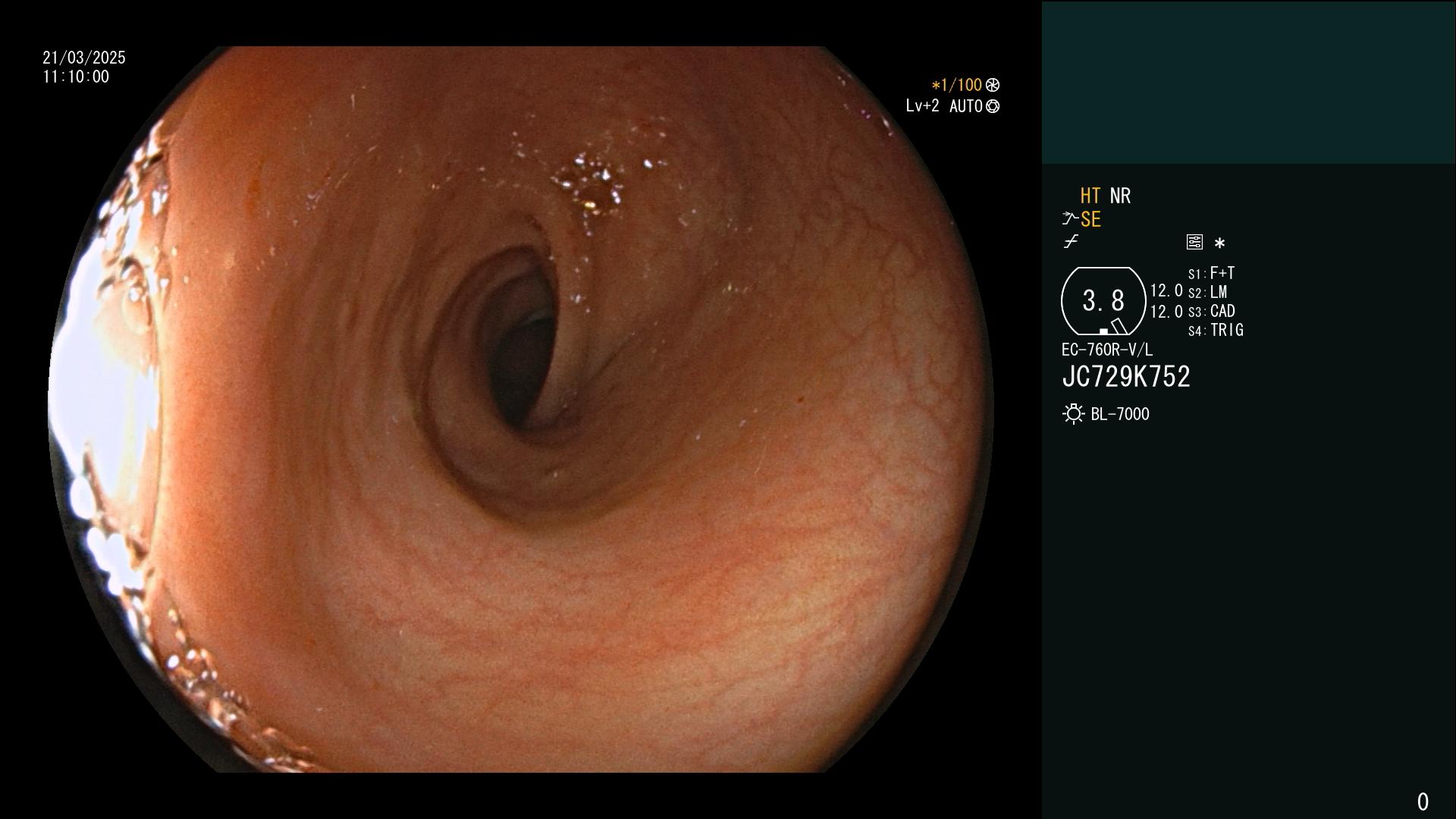Select the S1: F+T switch assignment
1456x819 pixels.
tap(1211, 273)
